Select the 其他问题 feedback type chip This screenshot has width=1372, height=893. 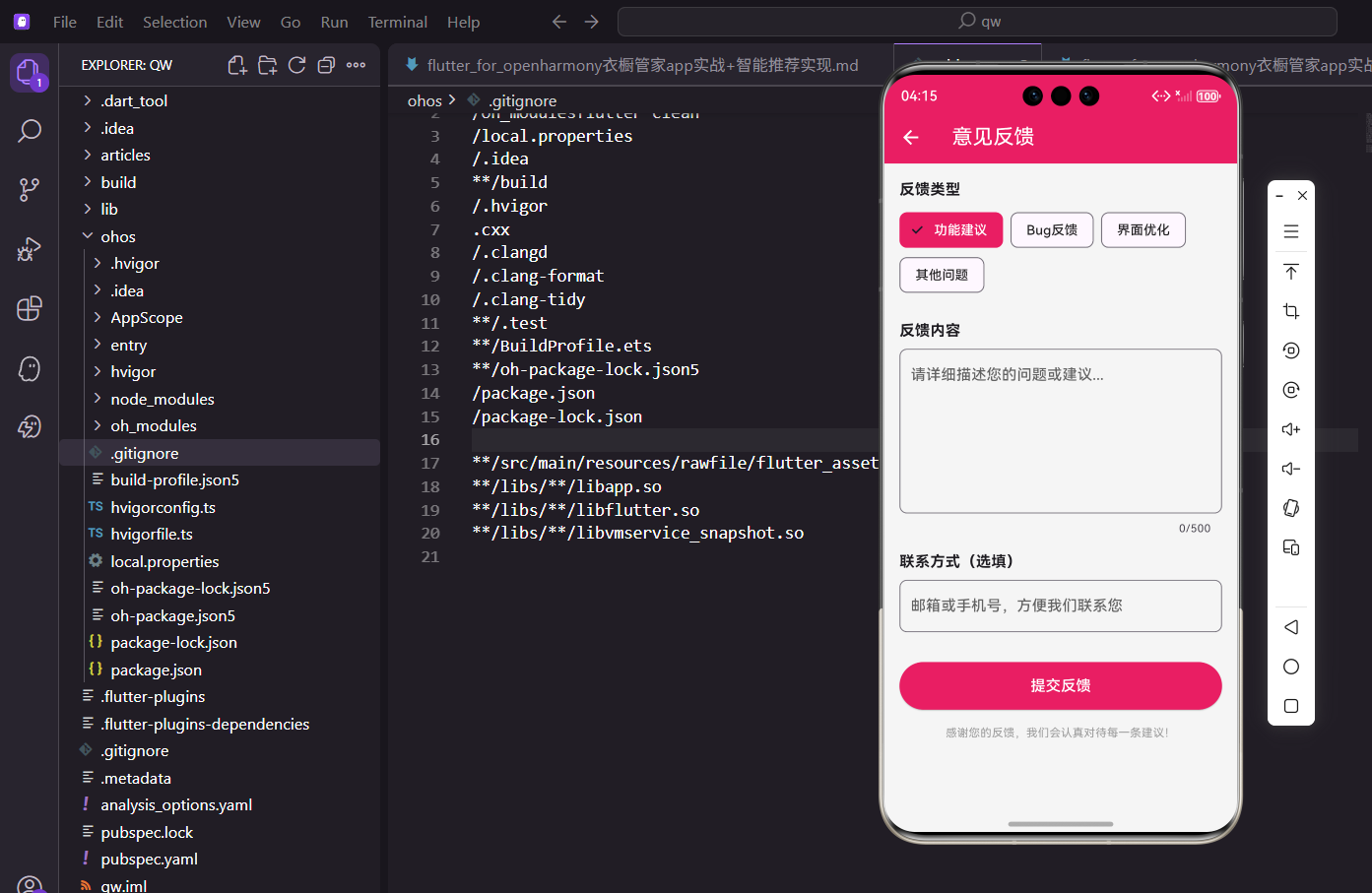click(942, 275)
